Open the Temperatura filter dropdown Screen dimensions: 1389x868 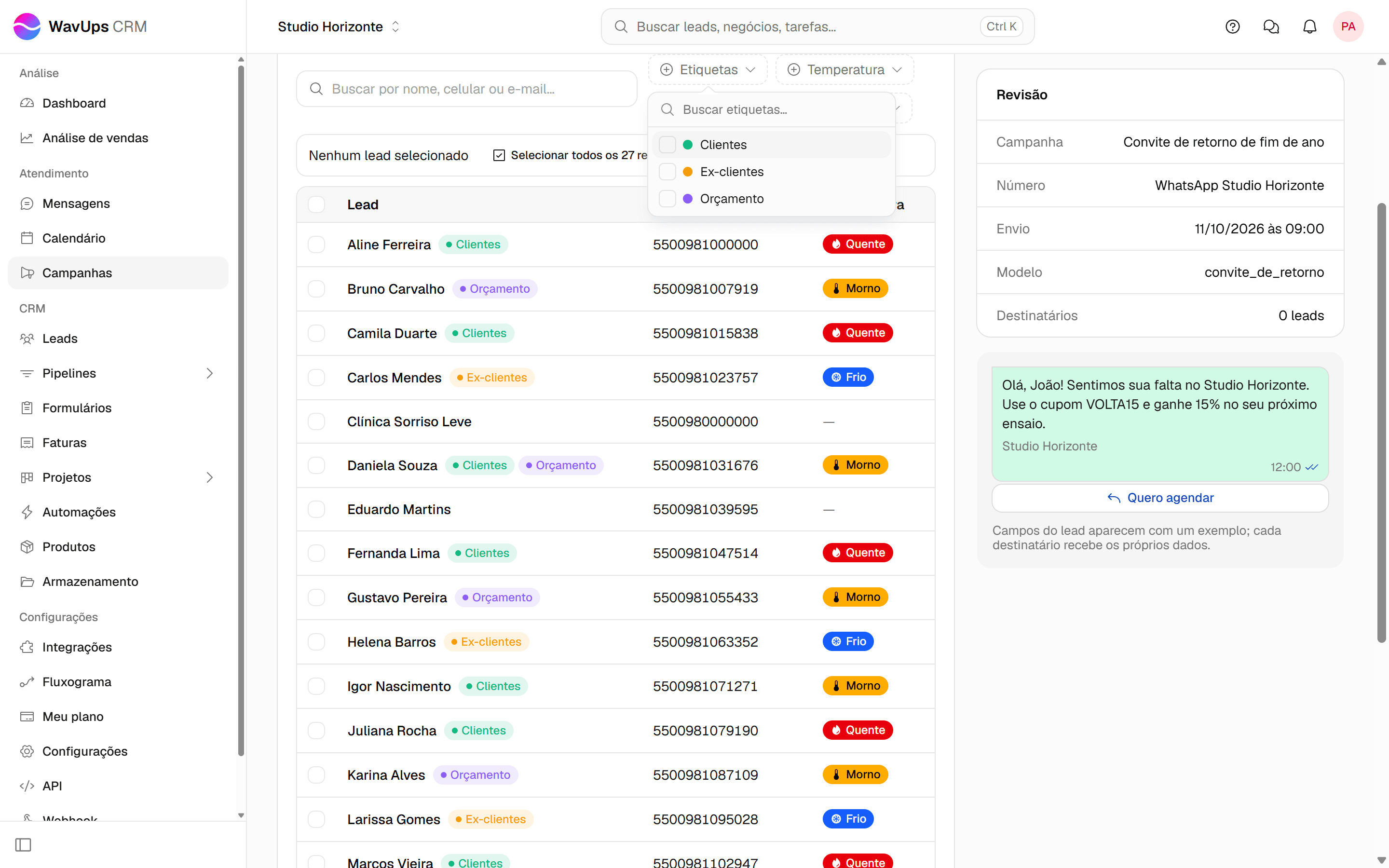point(844,69)
